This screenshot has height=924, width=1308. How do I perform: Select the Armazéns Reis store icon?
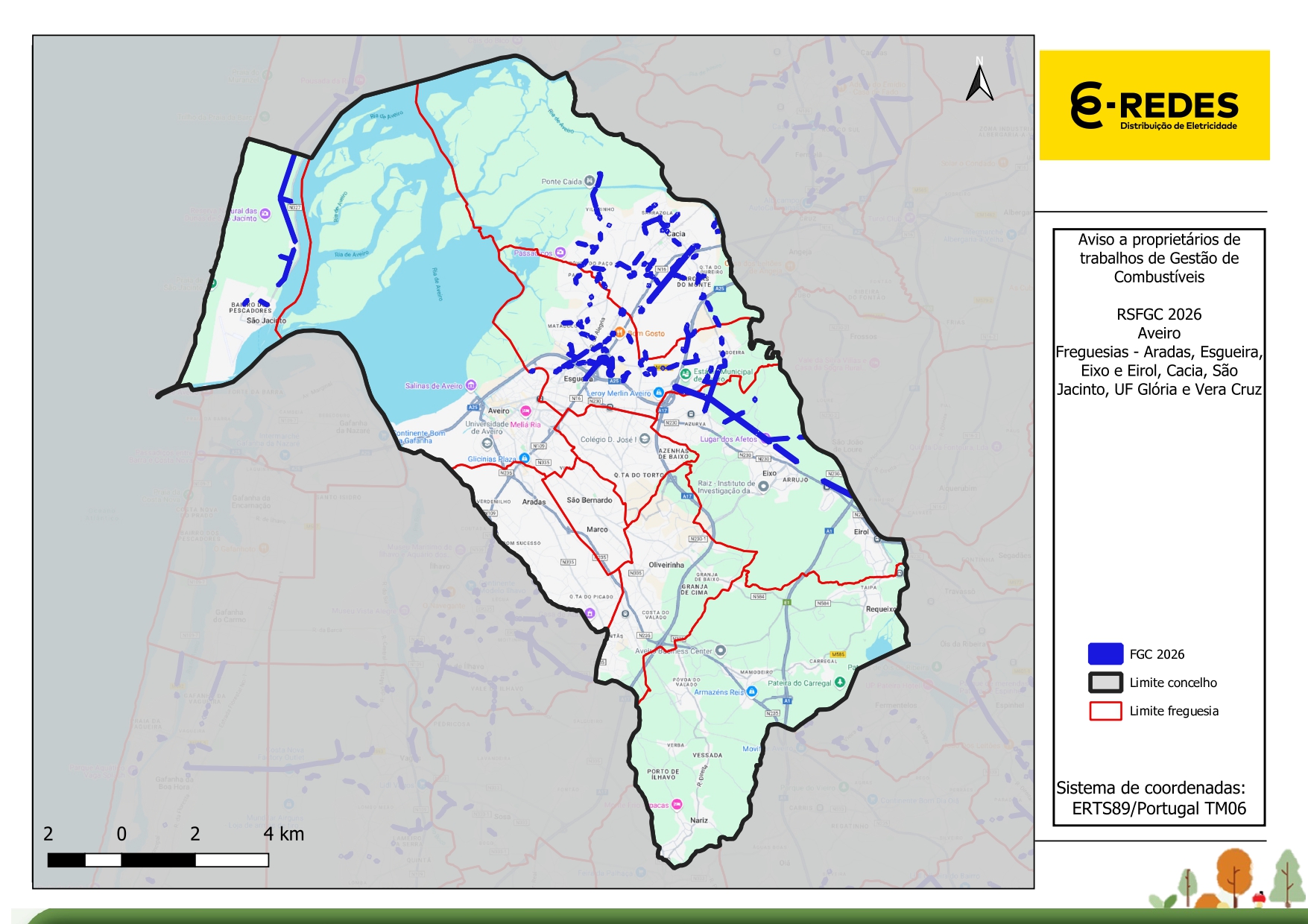click(752, 692)
